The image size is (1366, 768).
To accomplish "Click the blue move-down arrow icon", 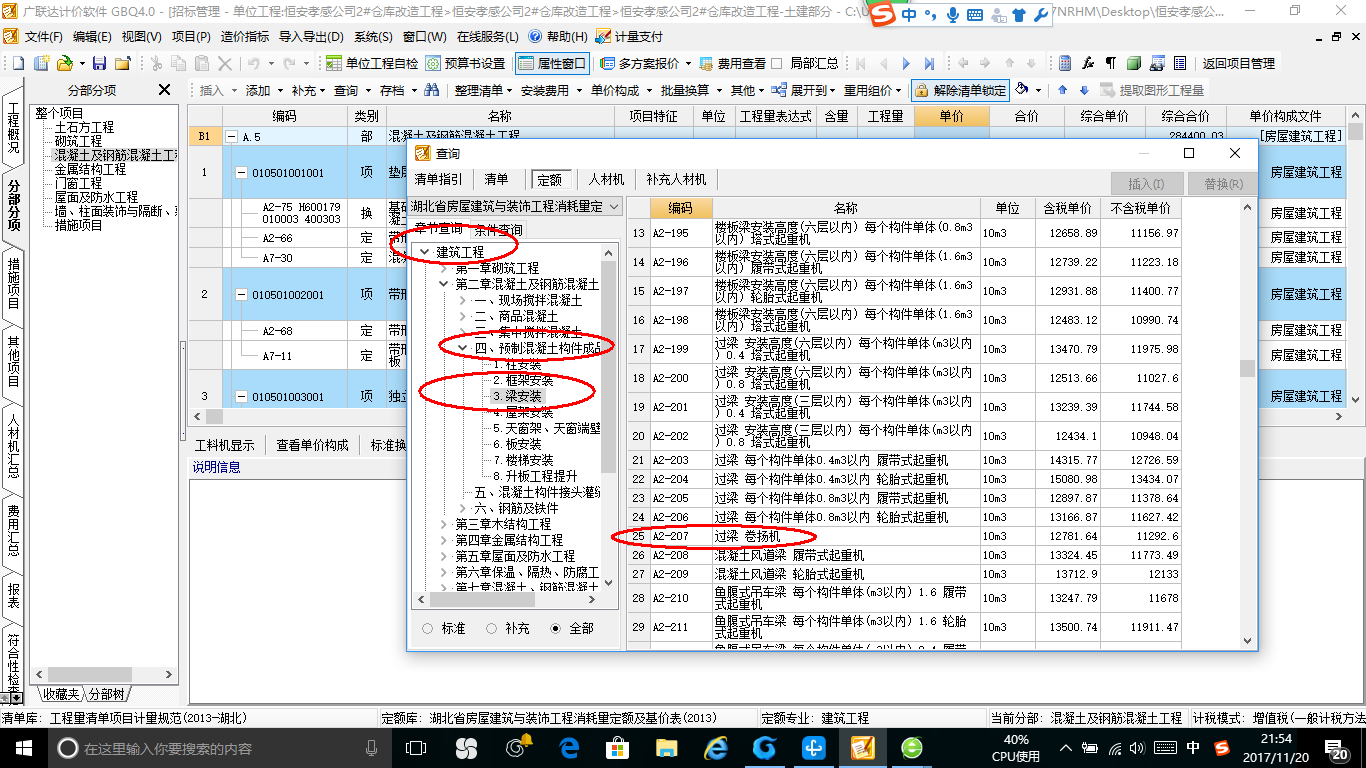I will 1082,90.
